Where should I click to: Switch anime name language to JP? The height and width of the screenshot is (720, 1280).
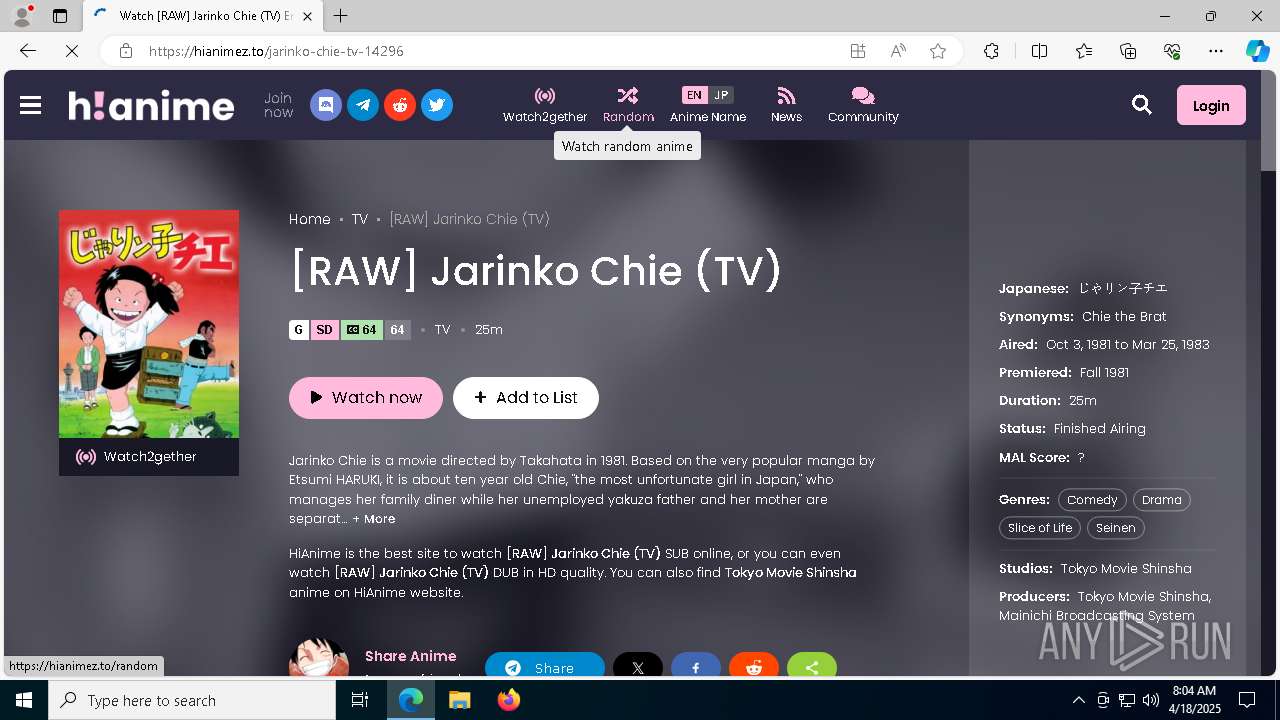click(x=721, y=95)
